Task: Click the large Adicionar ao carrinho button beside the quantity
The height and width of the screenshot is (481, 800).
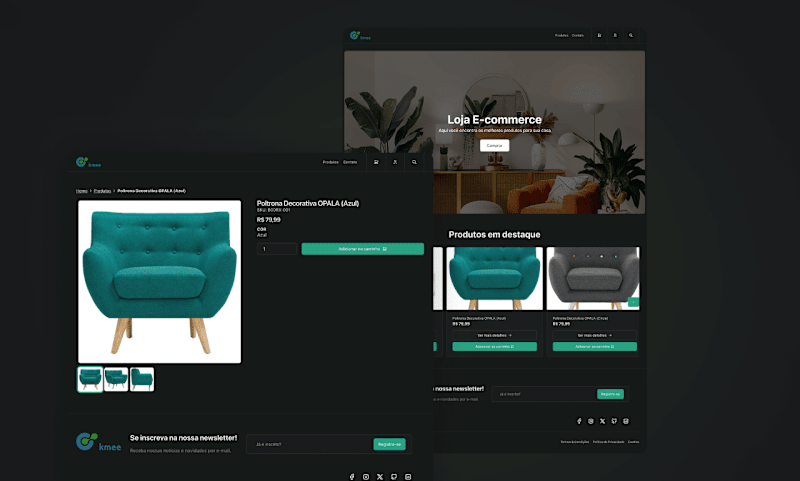Action: point(362,249)
